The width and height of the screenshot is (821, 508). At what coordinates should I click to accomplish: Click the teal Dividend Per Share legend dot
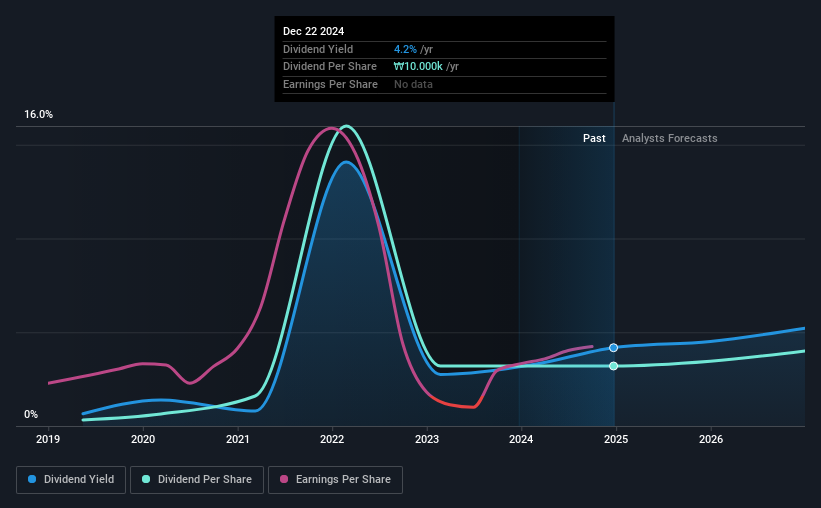146,479
